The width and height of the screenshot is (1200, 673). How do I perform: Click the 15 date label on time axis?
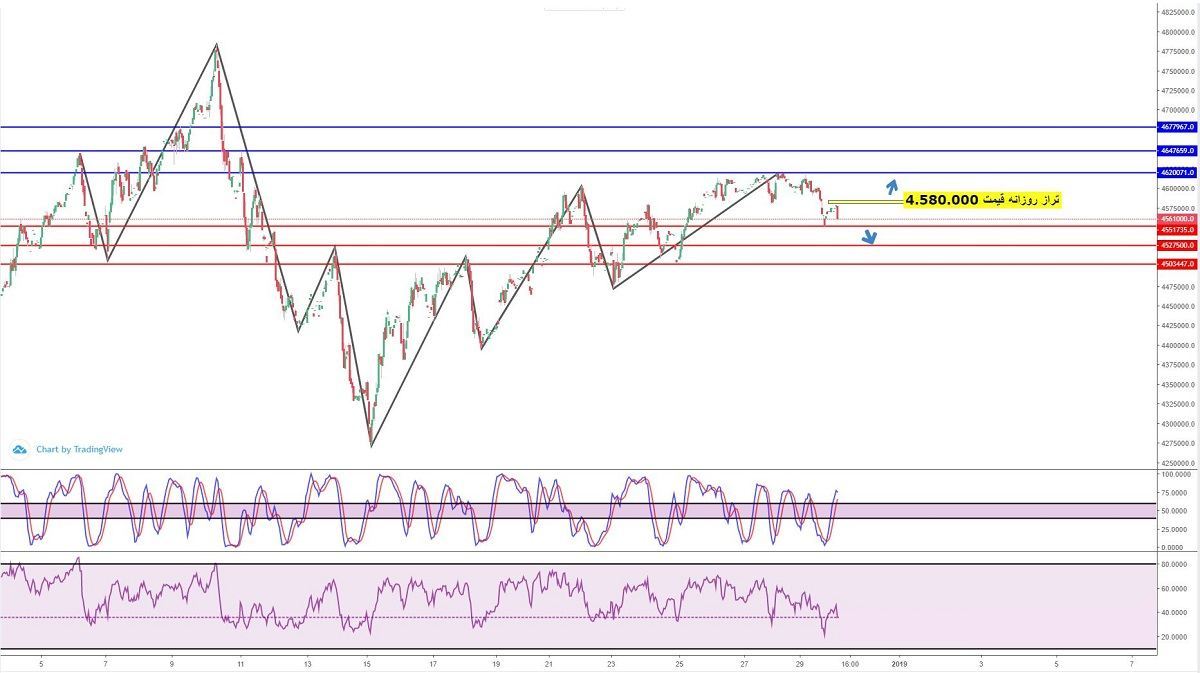(x=368, y=662)
